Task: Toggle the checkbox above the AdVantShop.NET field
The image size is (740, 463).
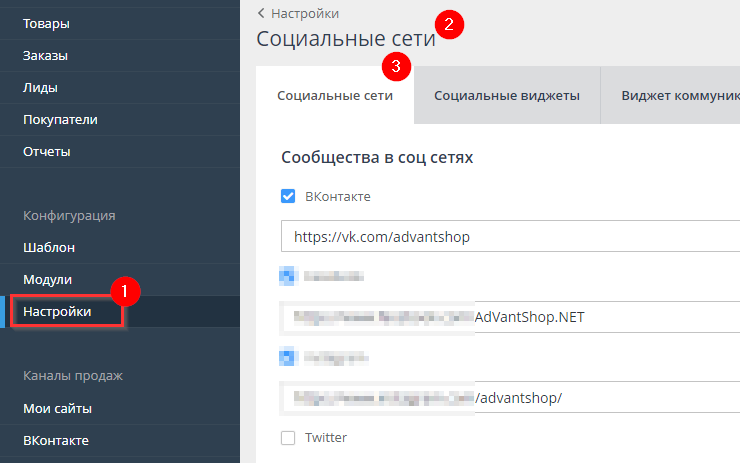Action: tap(288, 275)
